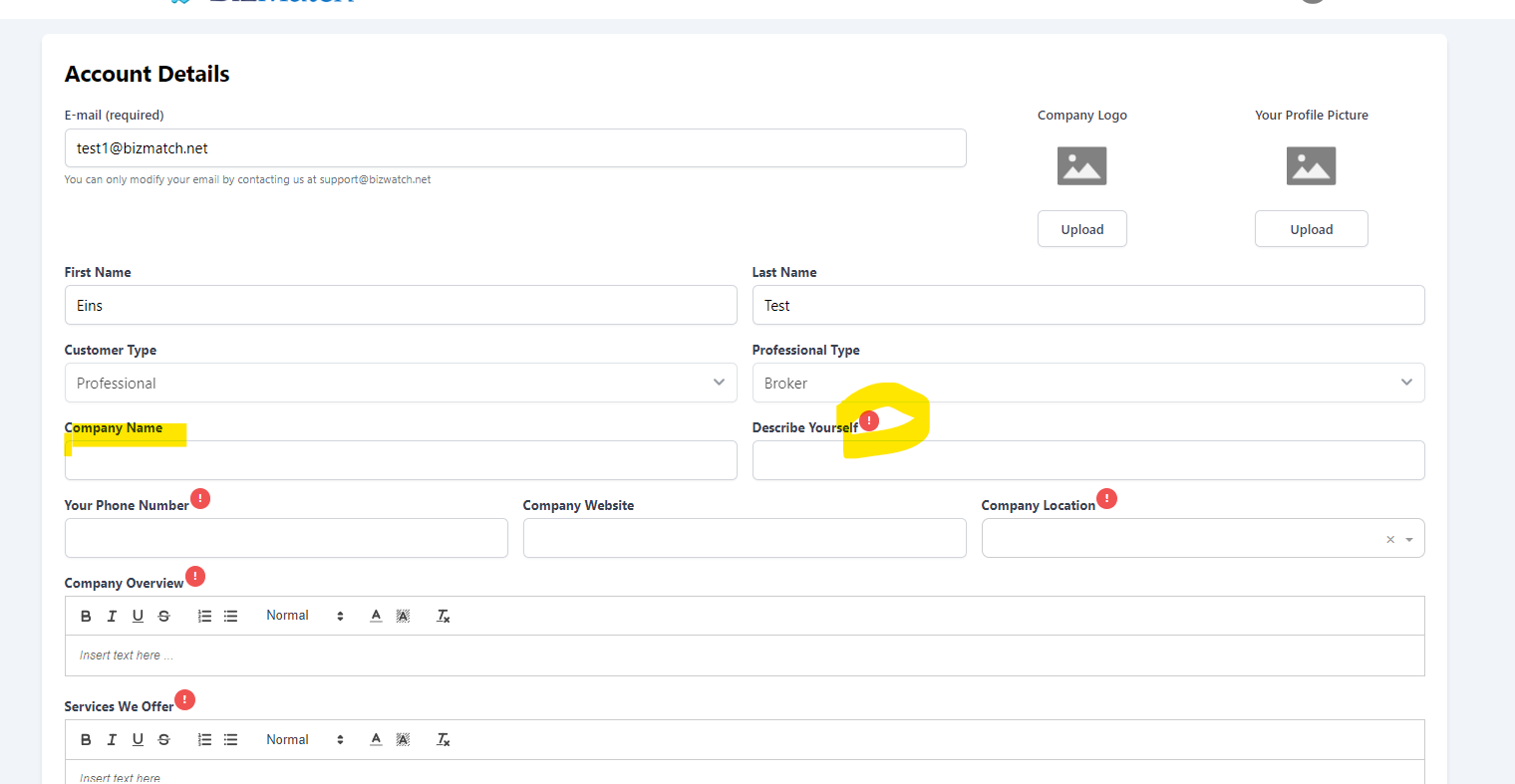
Task: Apply strikethrough in Company Overview toolbar
Action: (163, 616)
